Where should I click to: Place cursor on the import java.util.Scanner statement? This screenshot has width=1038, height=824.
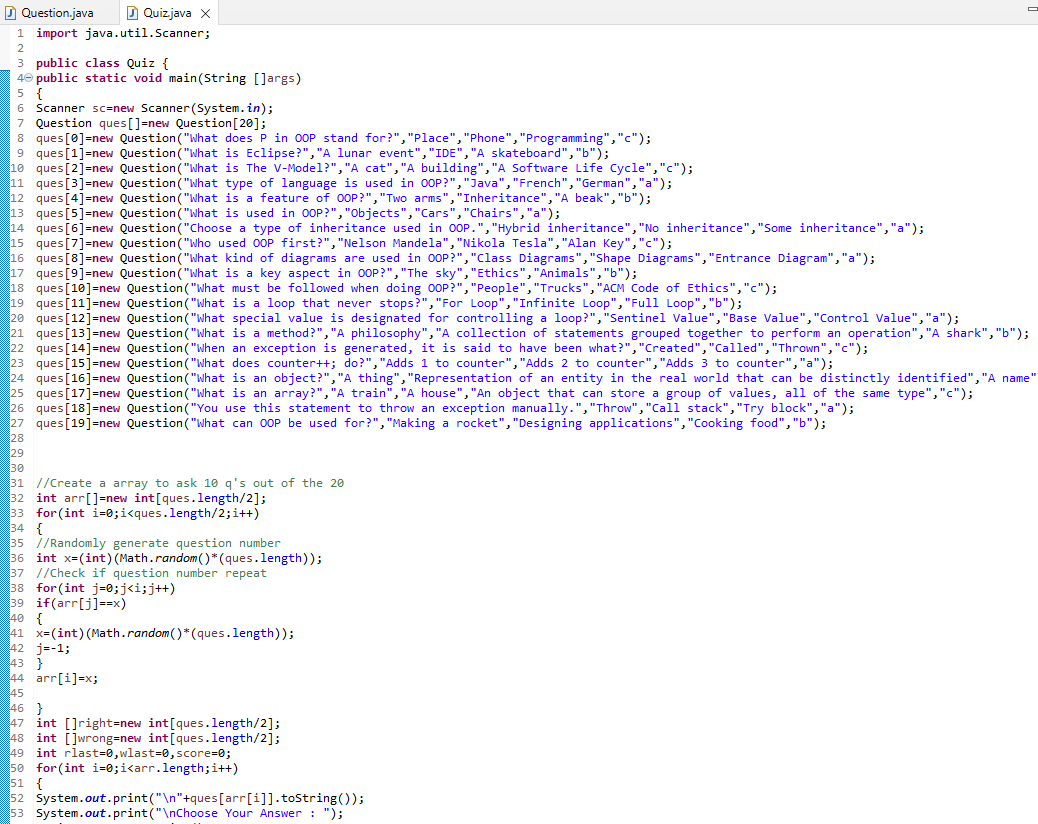coord(120,33)
